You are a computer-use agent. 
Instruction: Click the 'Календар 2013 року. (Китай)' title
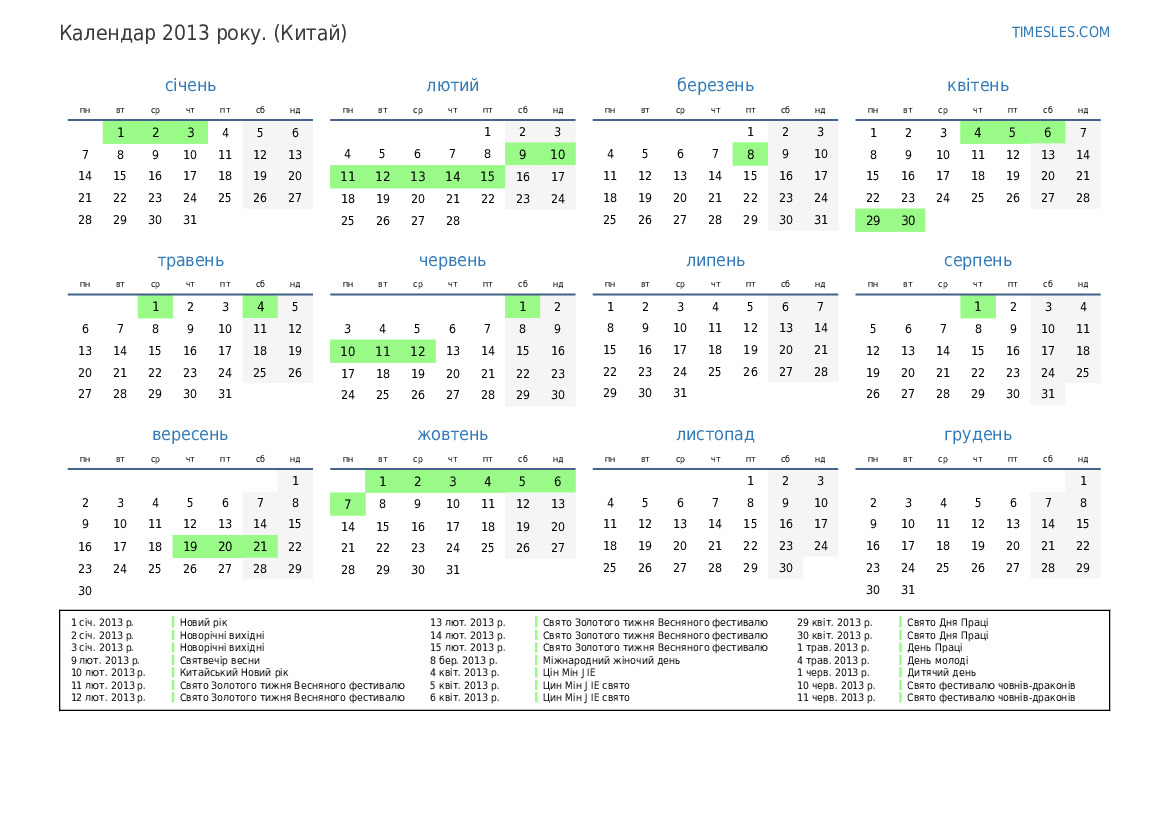[x=203, y=34]
